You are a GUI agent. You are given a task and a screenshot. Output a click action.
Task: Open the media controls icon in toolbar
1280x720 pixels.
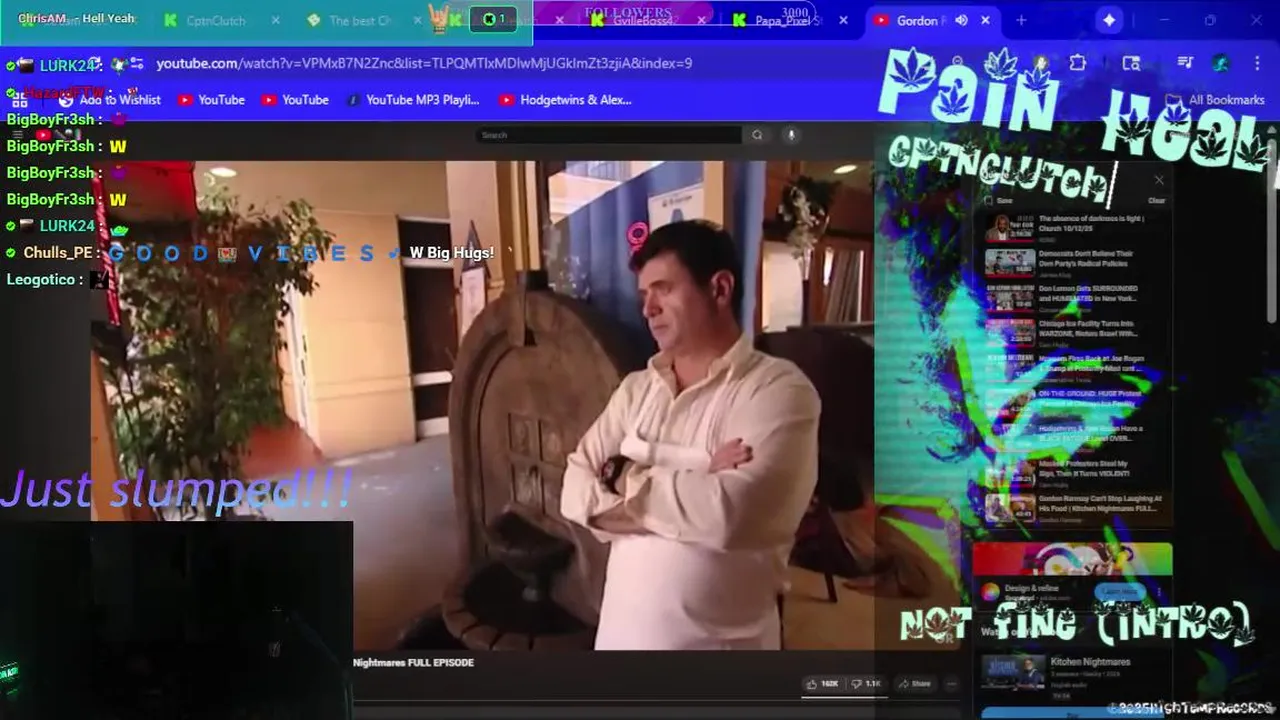pyautogui.click(x=1185, y=63)
